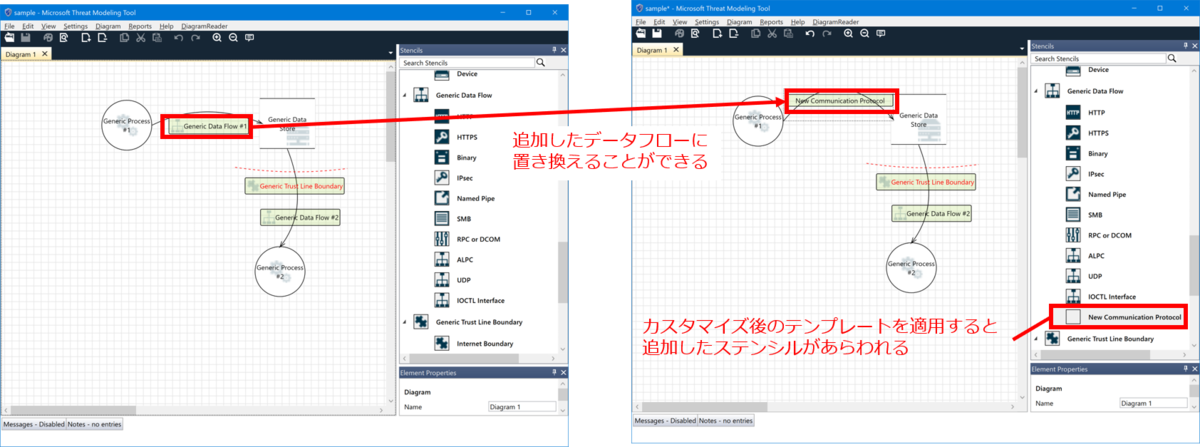The image size is (1200, 447).
Task: Select New Communication Protocol stencil in right window
Action: tap(1123, 317)
